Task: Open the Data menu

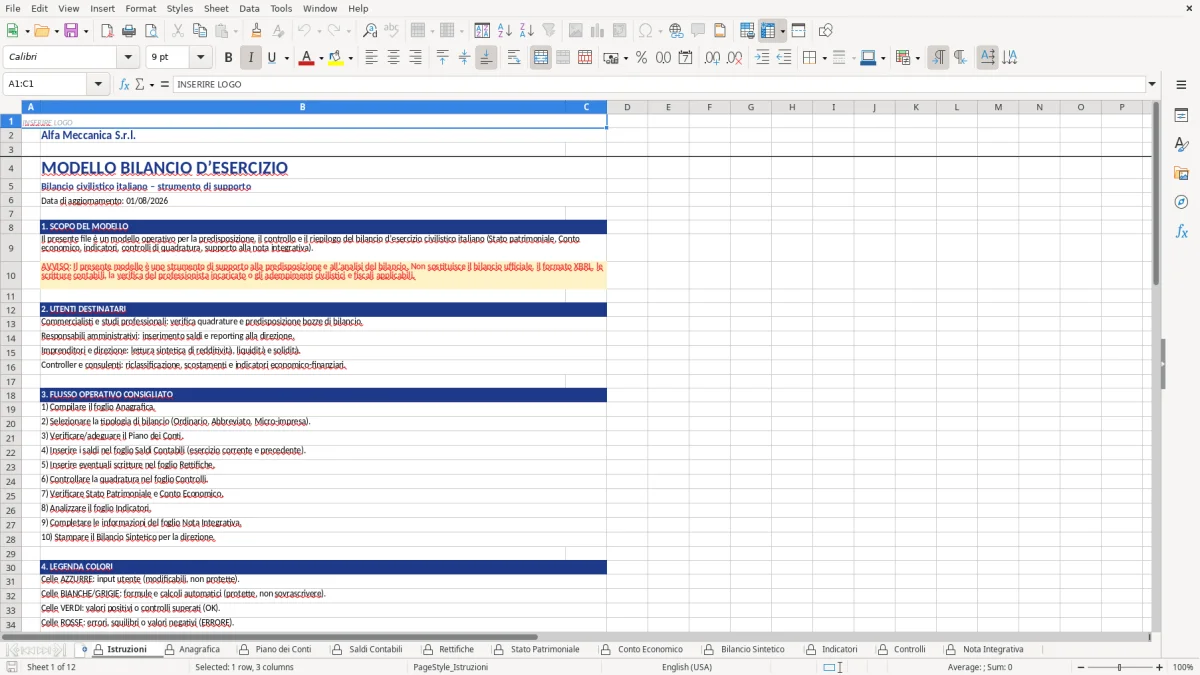Action: 249,8
